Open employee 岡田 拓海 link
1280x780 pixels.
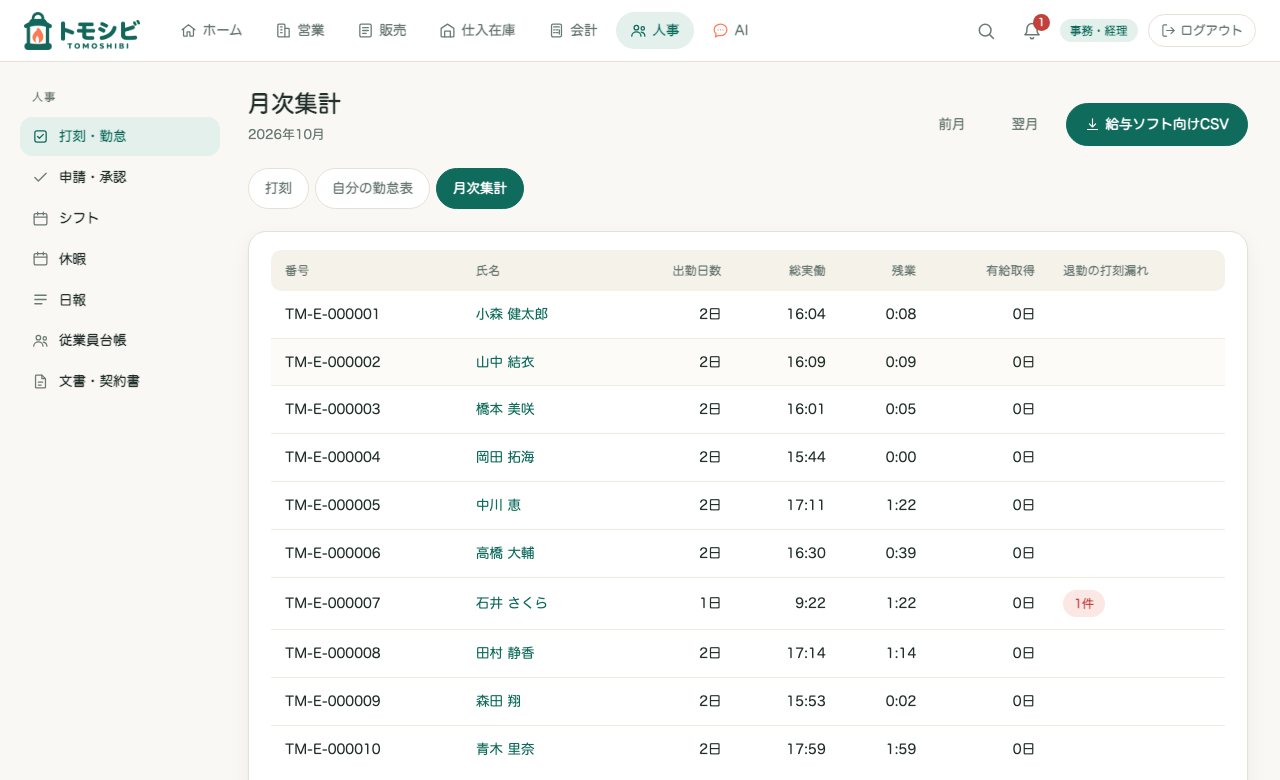[x=505, y=457]
